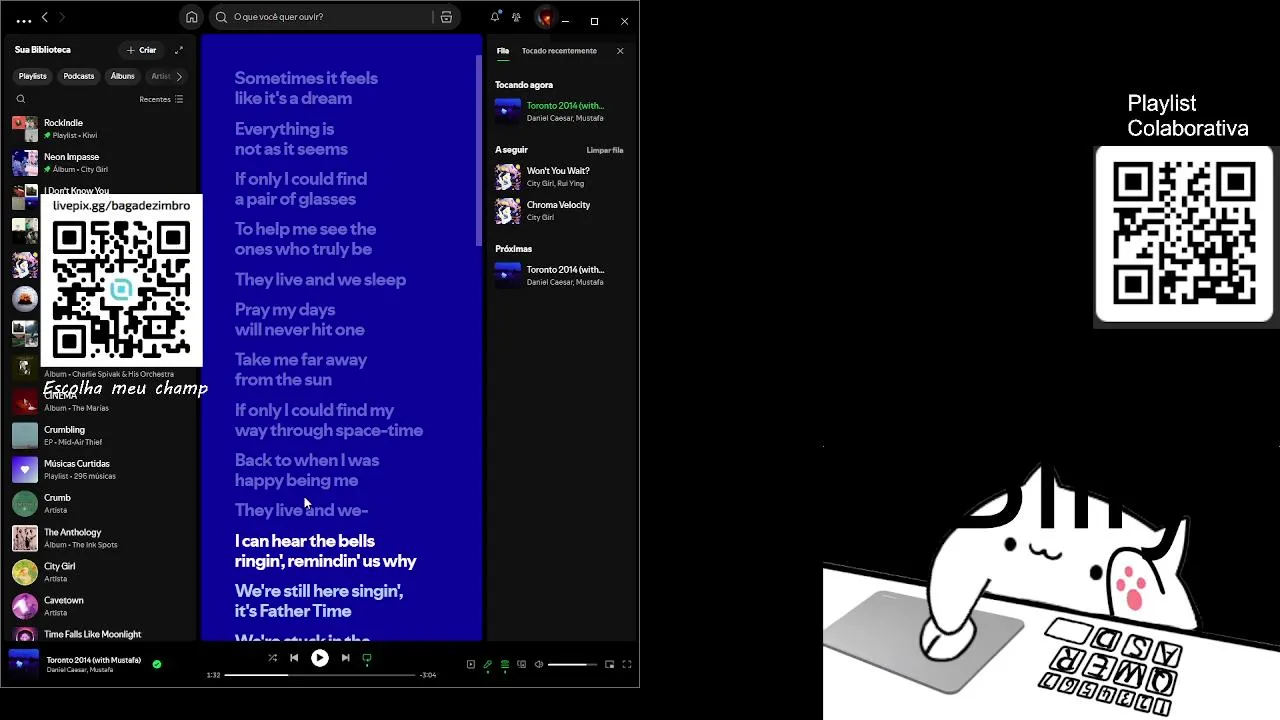1280x720 pixels.
Task: Search within Sua Biblioteca
Action: pos(21,99)
